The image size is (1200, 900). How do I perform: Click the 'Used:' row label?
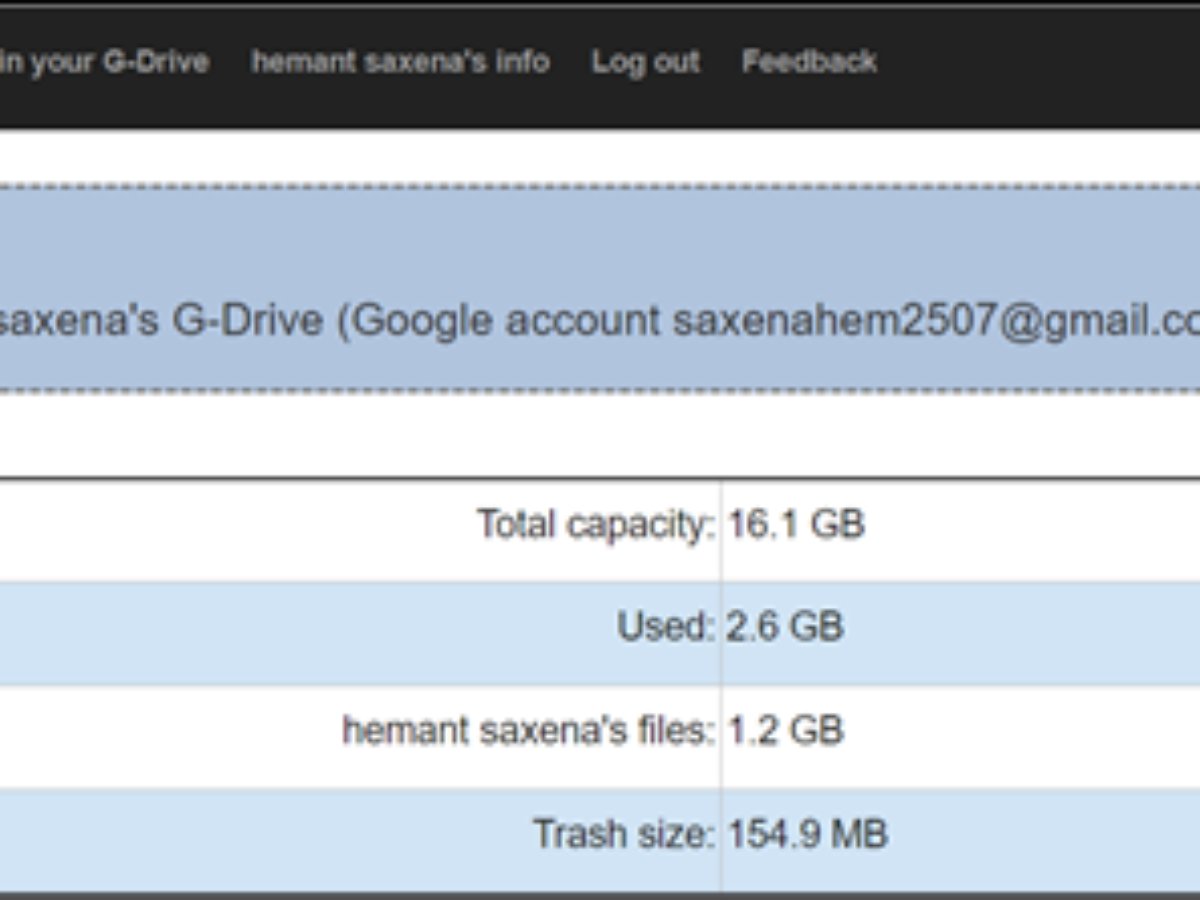point(665,627)
